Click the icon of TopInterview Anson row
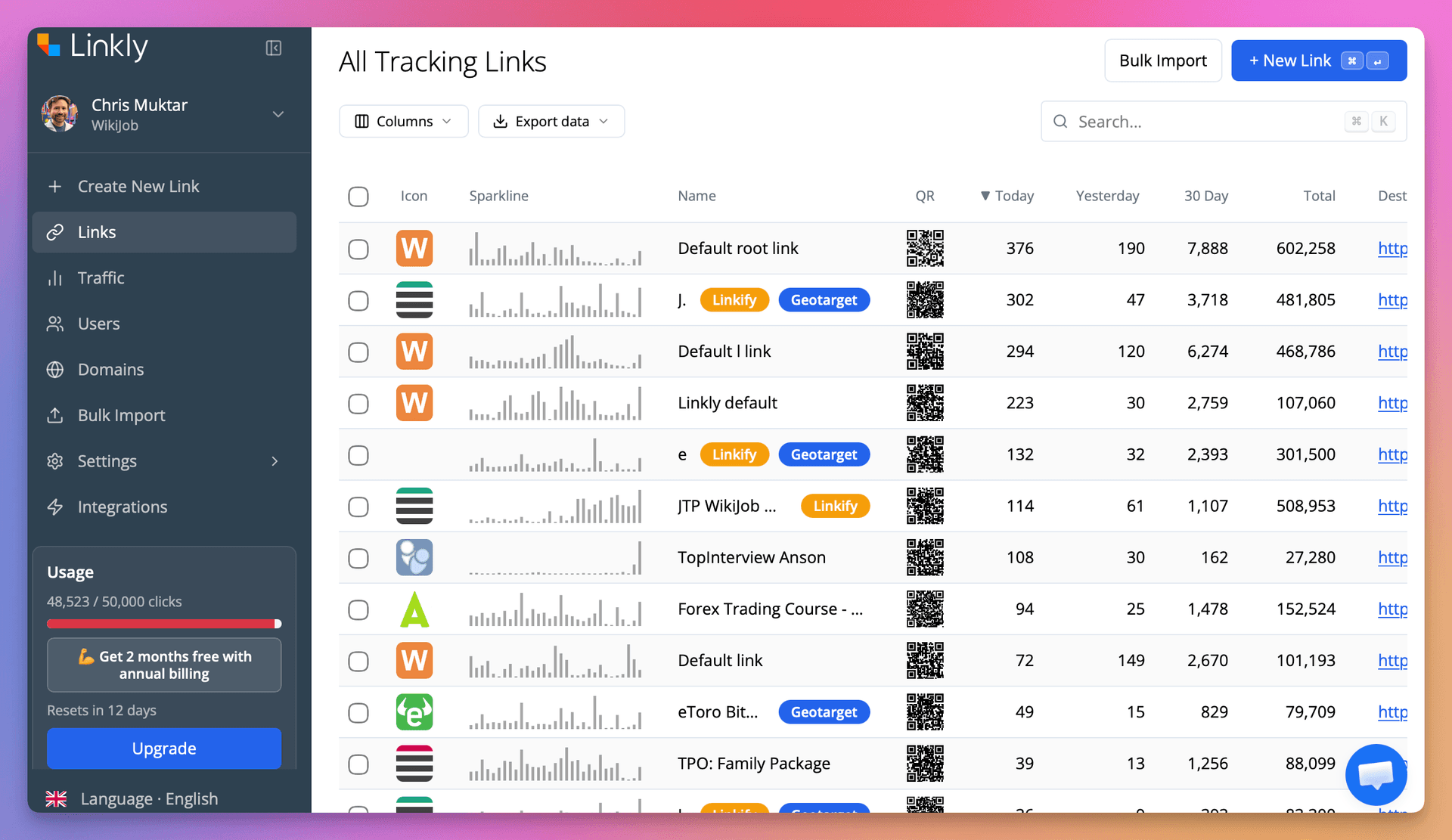This screenshot has height=840, width=1452. pyautogui.click(x=414, y=557)
